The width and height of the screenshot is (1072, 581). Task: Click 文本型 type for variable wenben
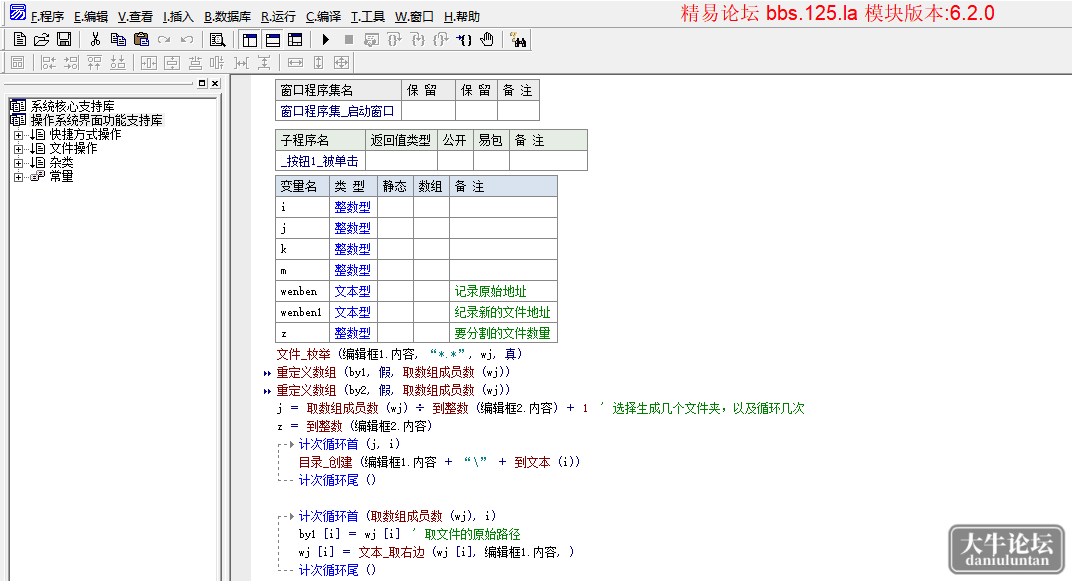(x=352, y=291)
